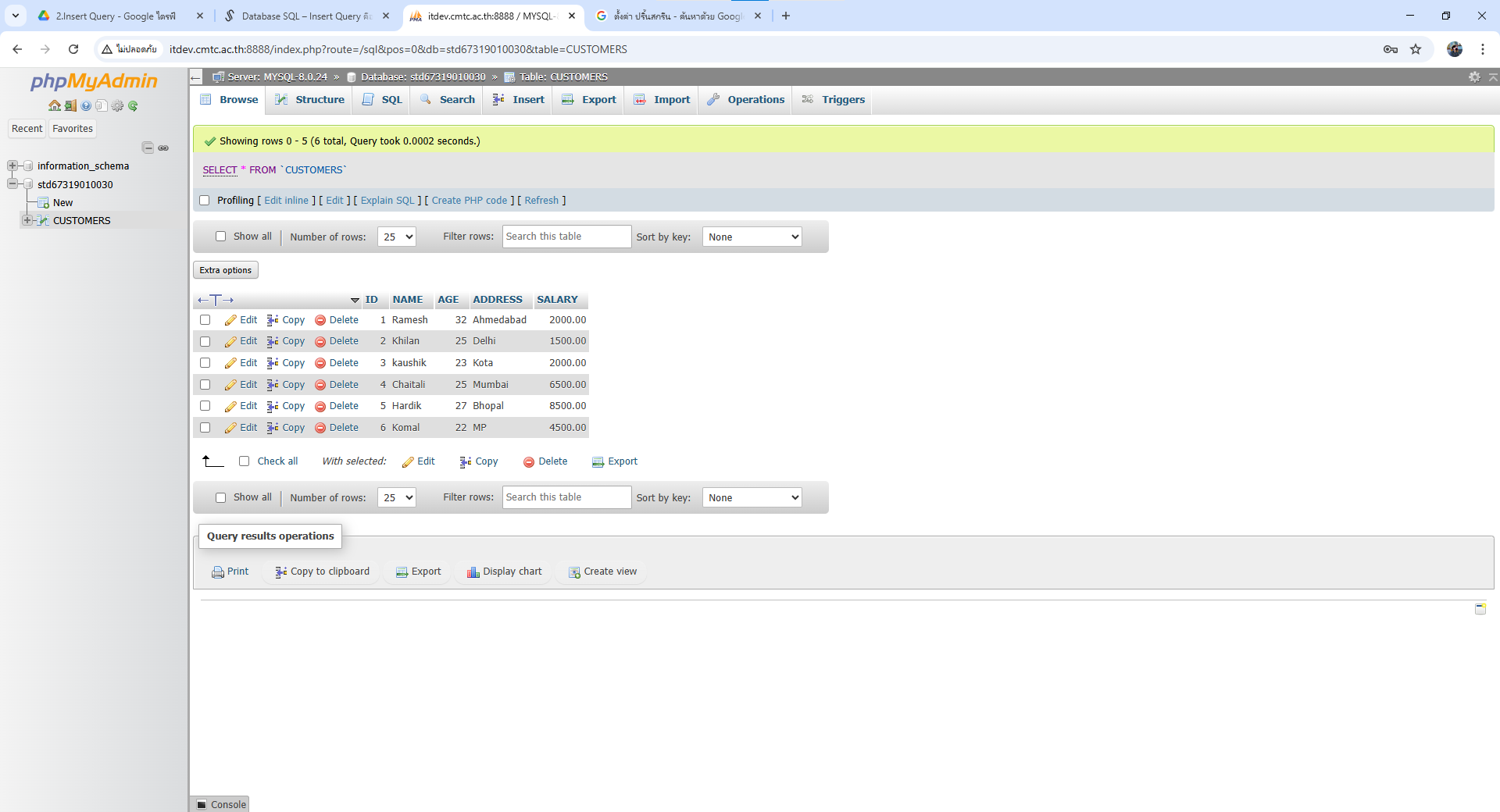The width and height of the screenshot is (1500, 812).
Task: Click the collapse all tree icon
Action: pos(148,148)
